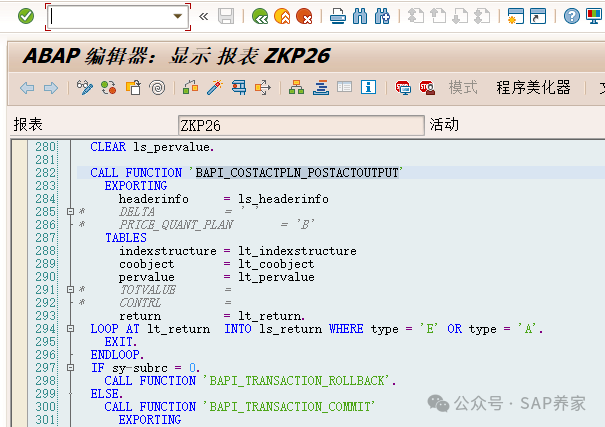Click the Print icon
The width and height of the screenshot is (605, 427).
coord(338,16)
